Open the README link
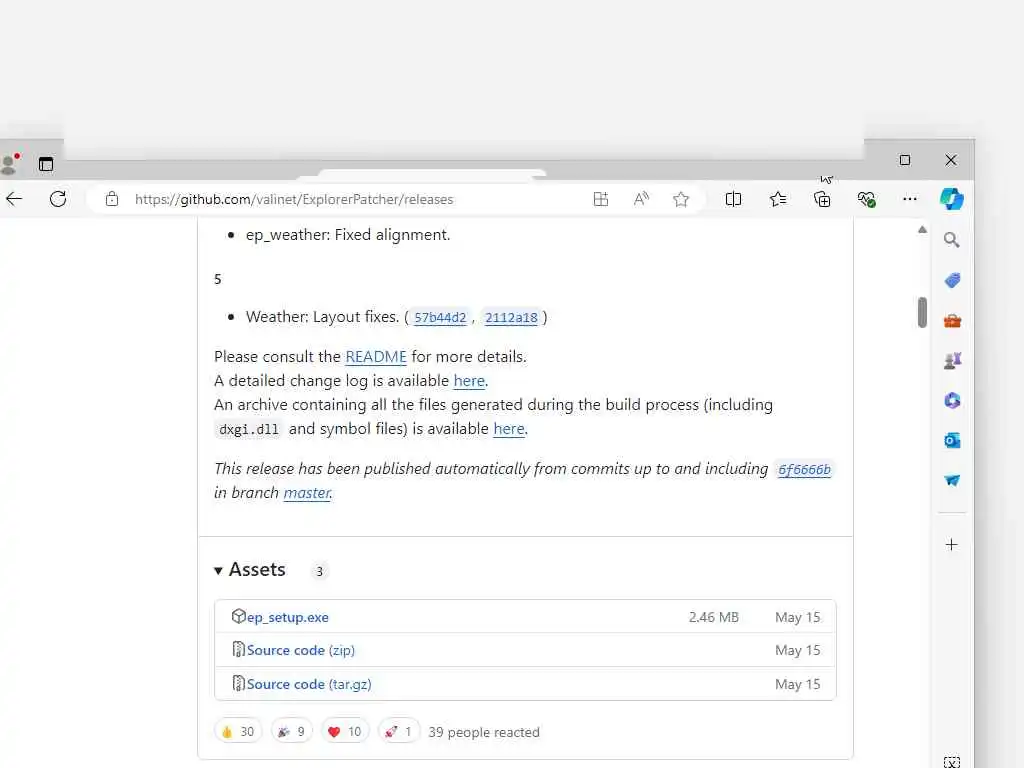 point(376,357)
